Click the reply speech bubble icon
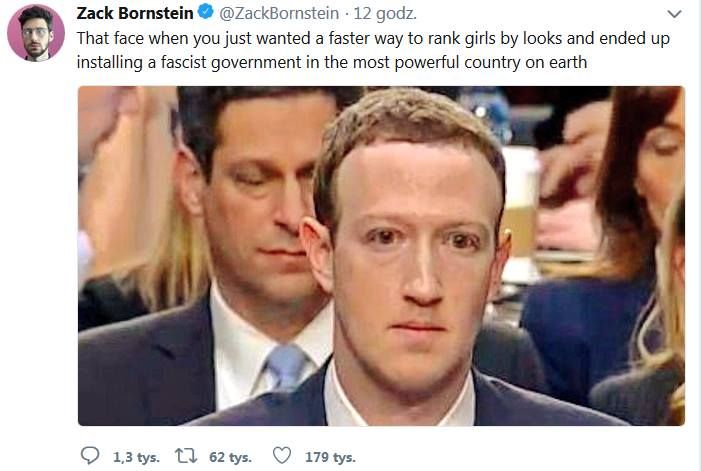701x471 pixels. click(x=90, y=455)
